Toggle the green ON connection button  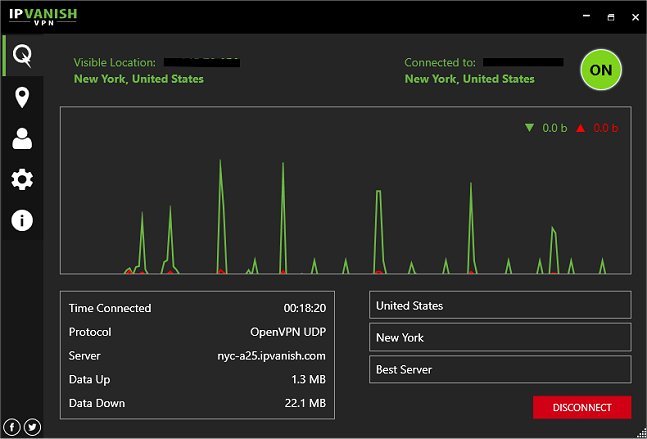601,70
